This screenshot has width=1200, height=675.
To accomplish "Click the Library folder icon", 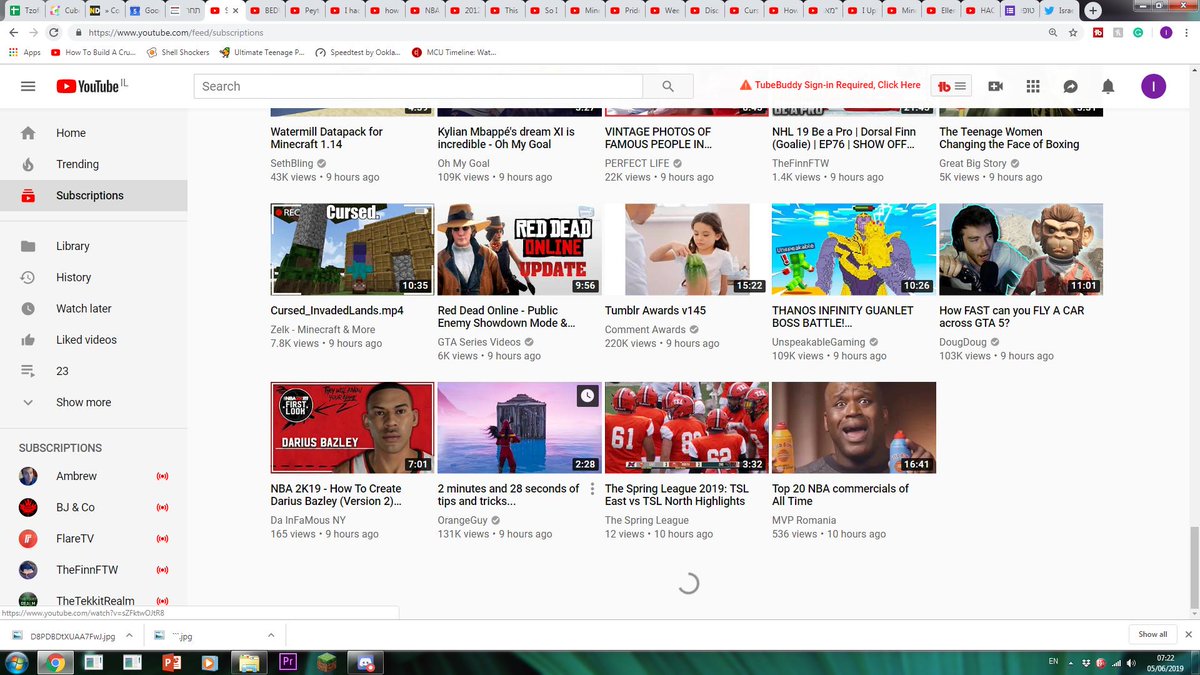I will tap(28, 246).
